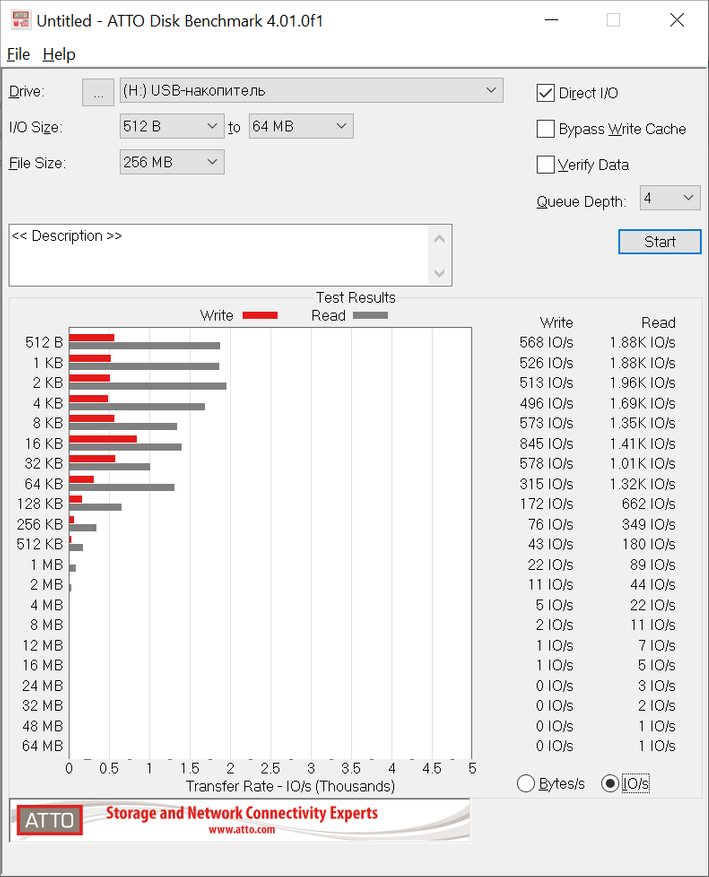Image resolution: width=709 pixels, height=877 pixels.
Task: Click the drive browse button with ellipsis
Action: [x=98, y=92]
